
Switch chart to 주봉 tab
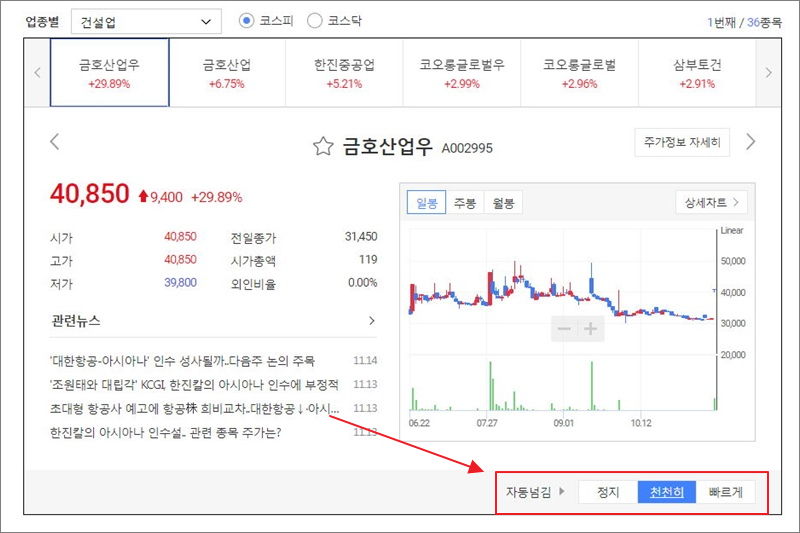(465, 203)
